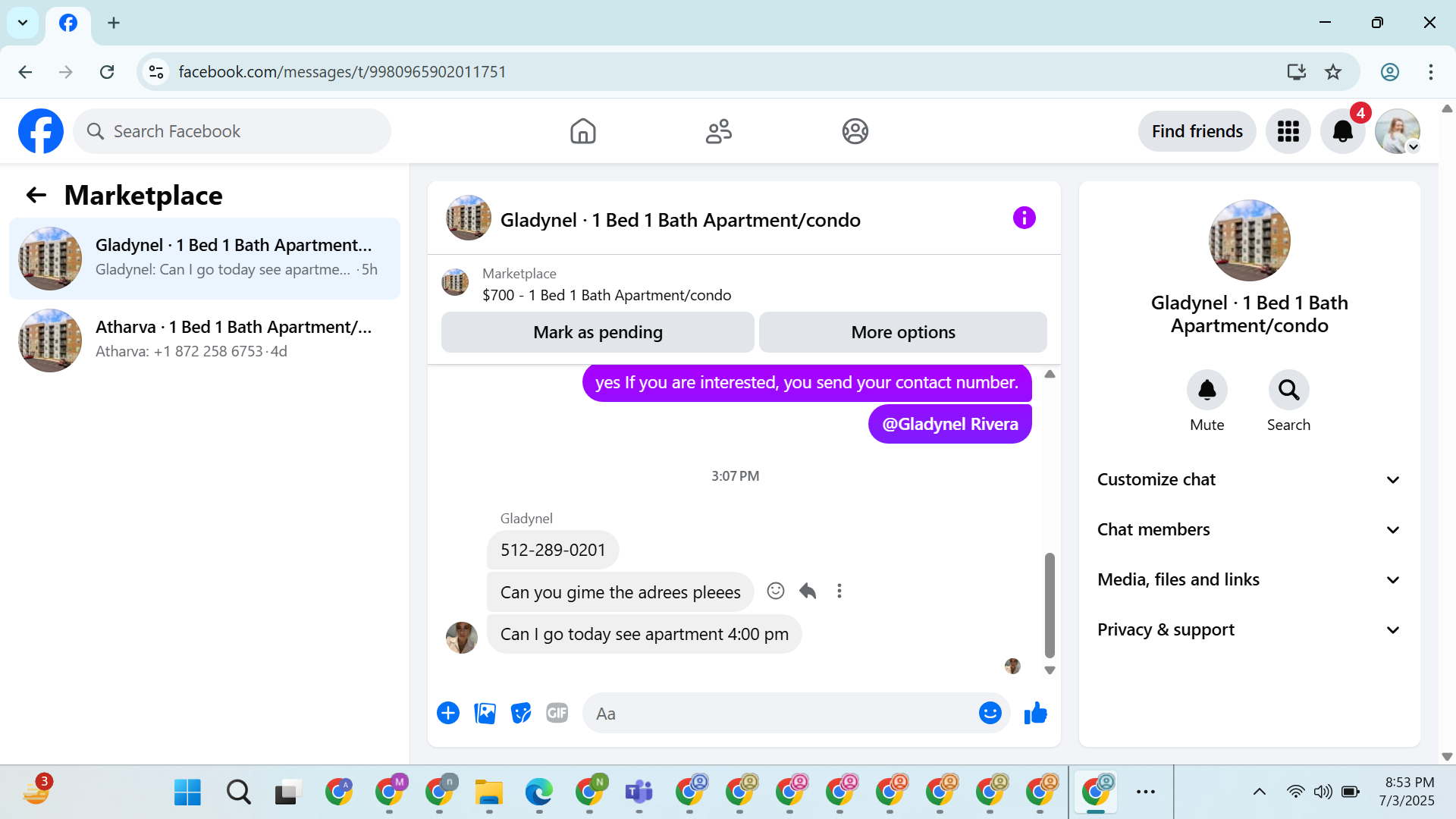Click the Find friends button
Screen dimensions: 1456x819
click(1197, 131)
